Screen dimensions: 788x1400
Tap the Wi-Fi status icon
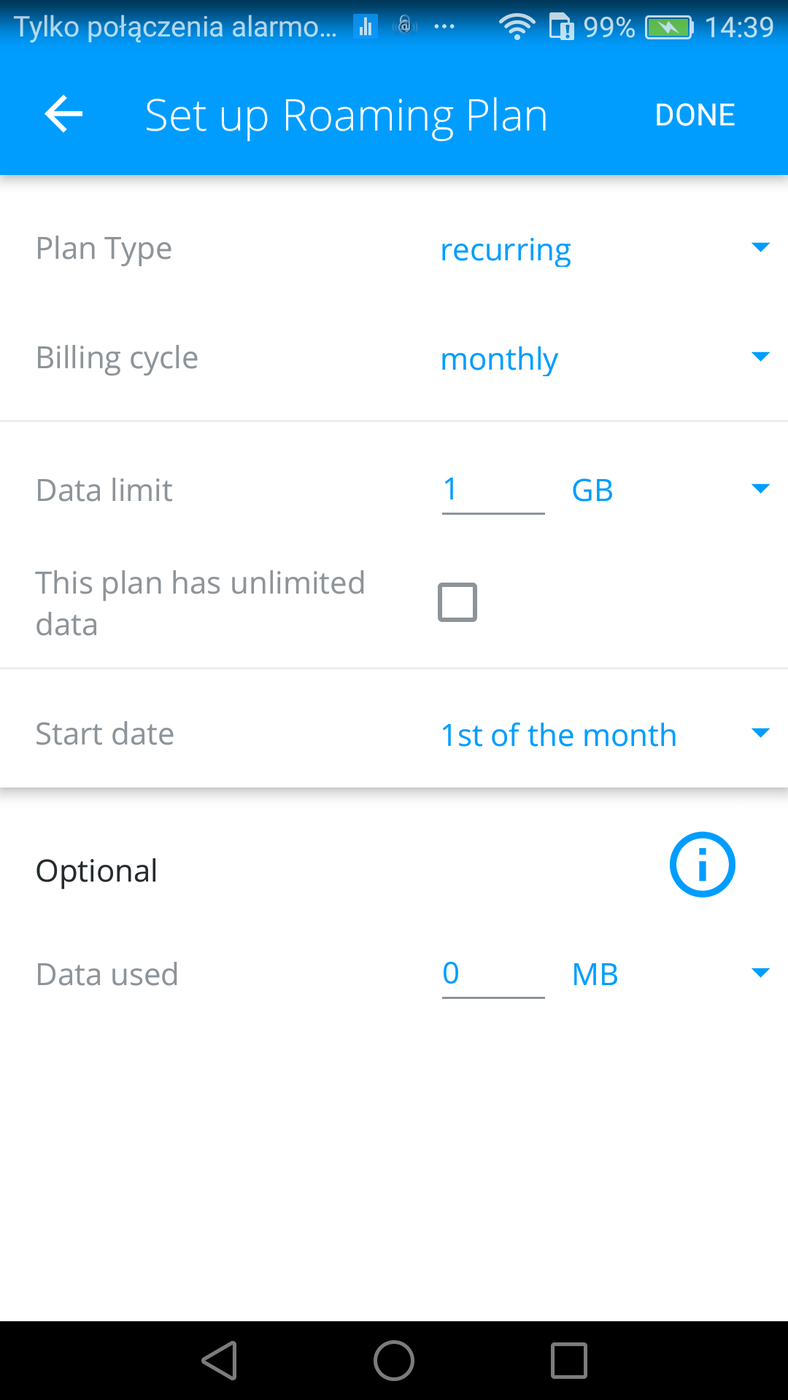coord(516,27)
